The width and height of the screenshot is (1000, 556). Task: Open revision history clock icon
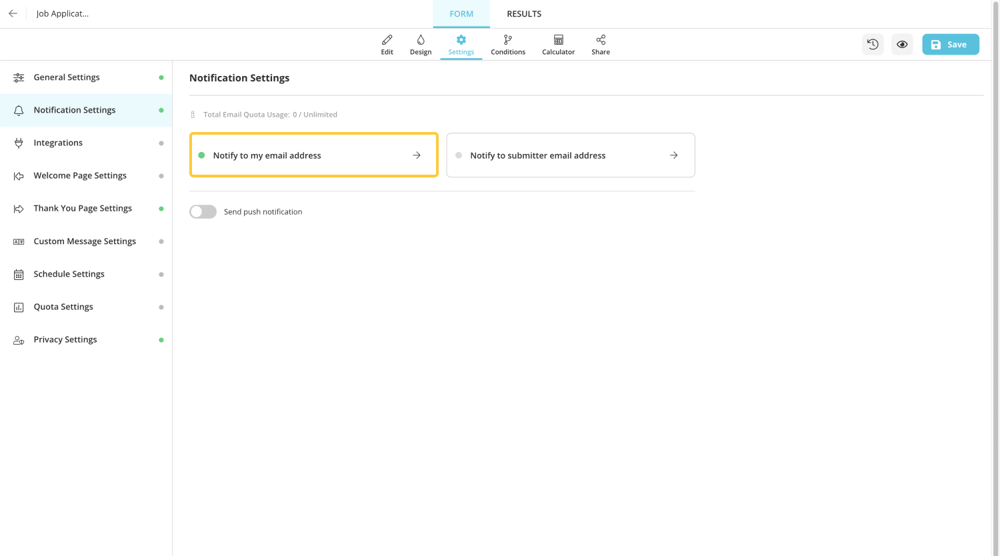click(x=873, y=44)
